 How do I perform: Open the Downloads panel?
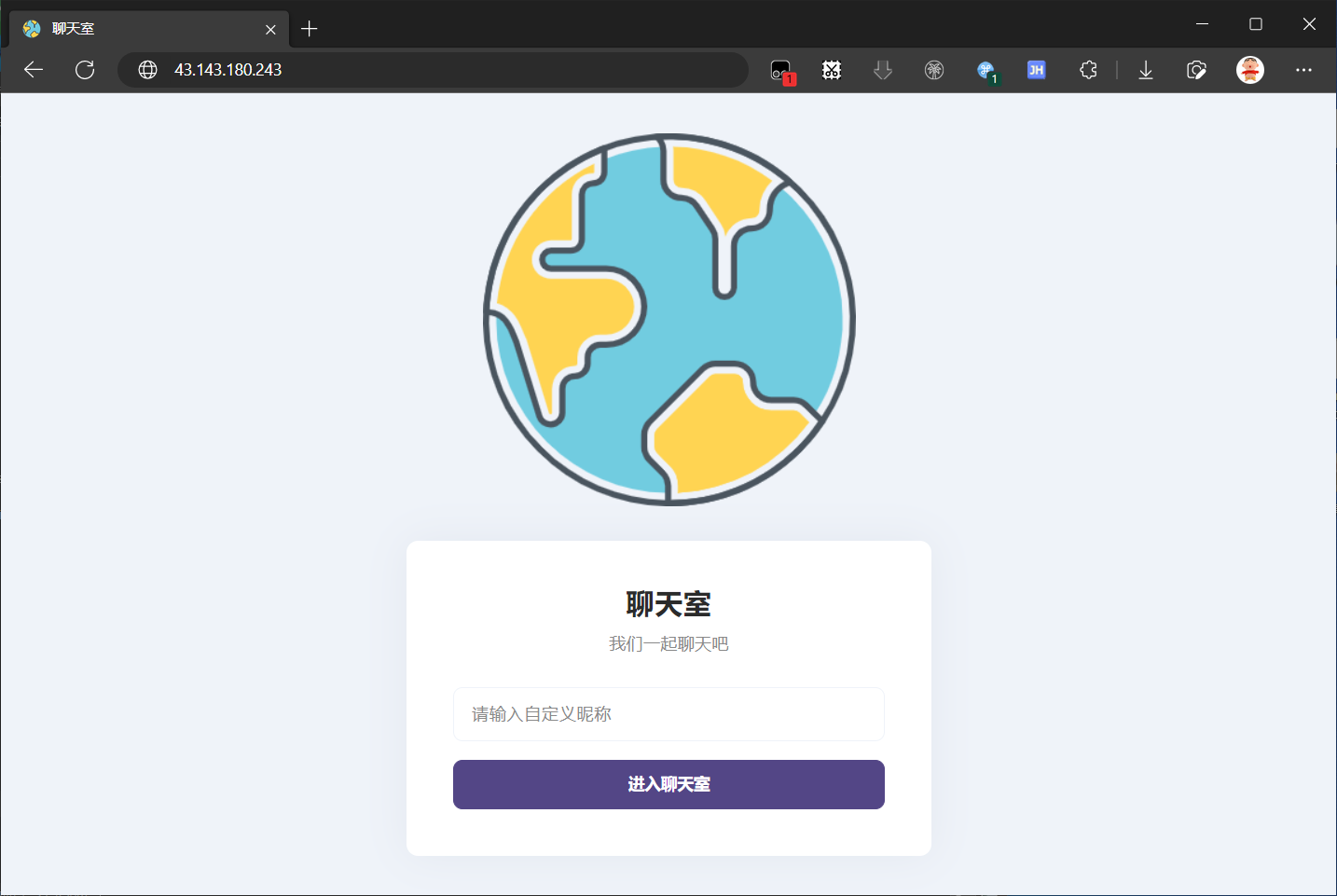pyautogui.click(x=1145, y=69)
